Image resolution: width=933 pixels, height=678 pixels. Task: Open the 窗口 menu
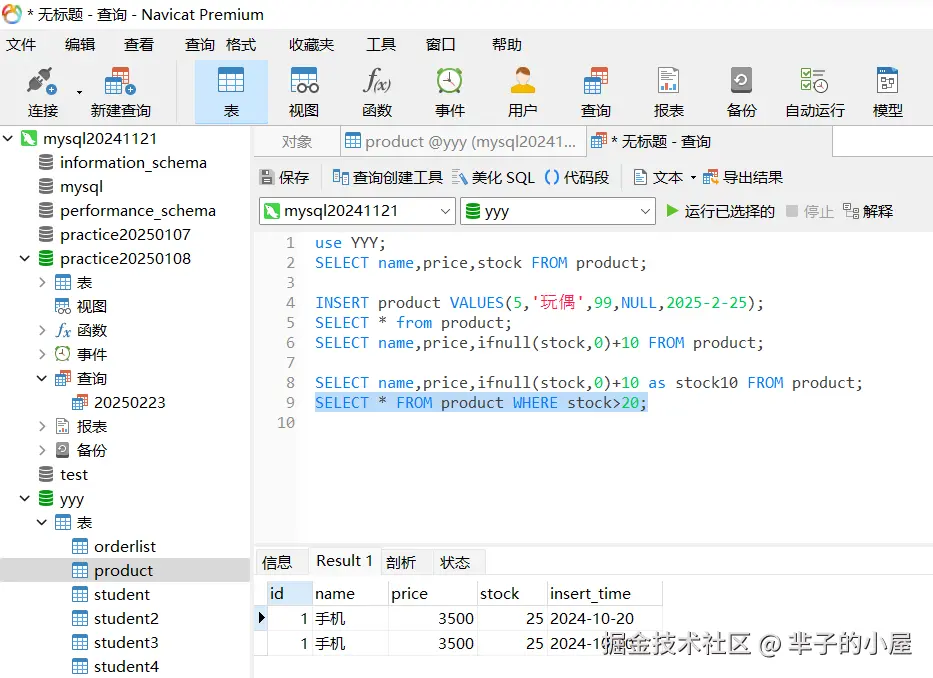440,45
